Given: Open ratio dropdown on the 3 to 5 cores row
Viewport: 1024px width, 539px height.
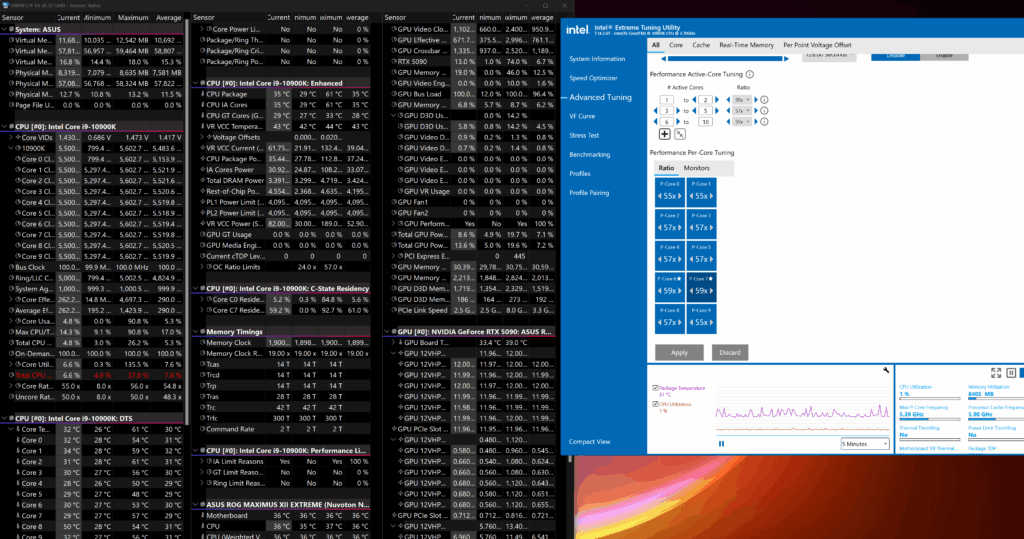Looking at the screenshot, I should [742, 110].
